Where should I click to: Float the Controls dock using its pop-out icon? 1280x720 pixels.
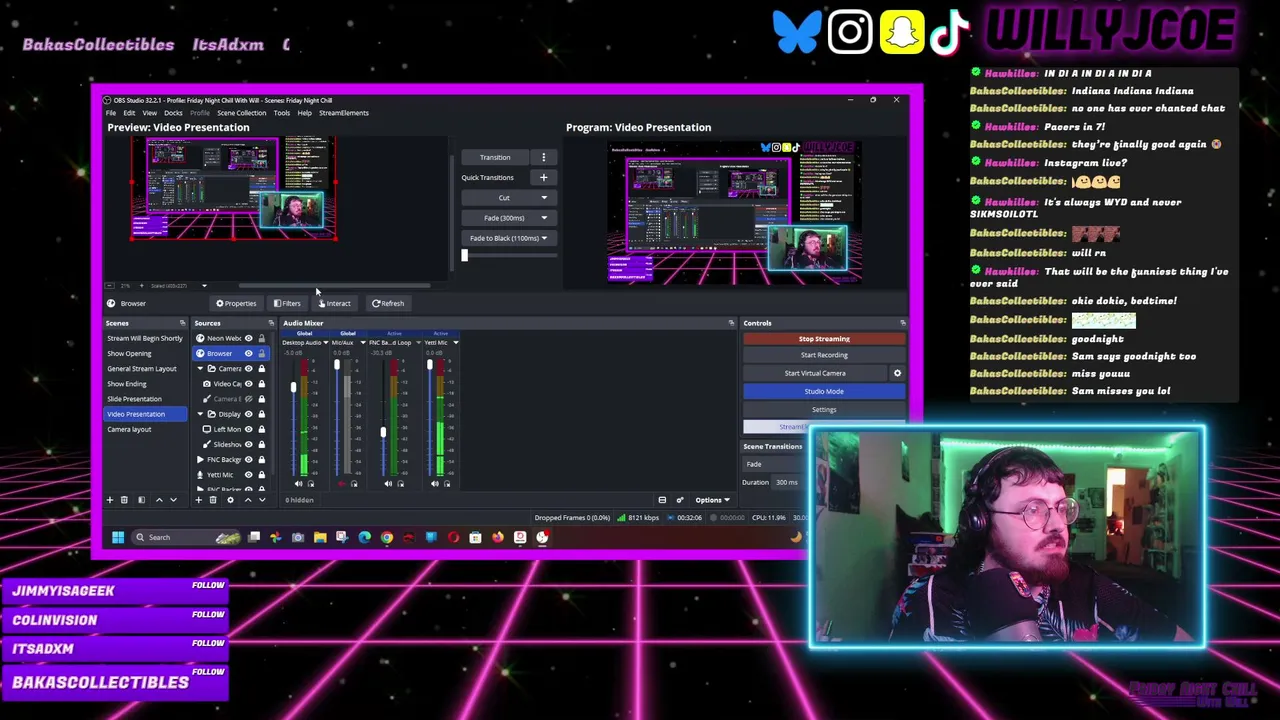pyautogui.click(x=903, y=323)
